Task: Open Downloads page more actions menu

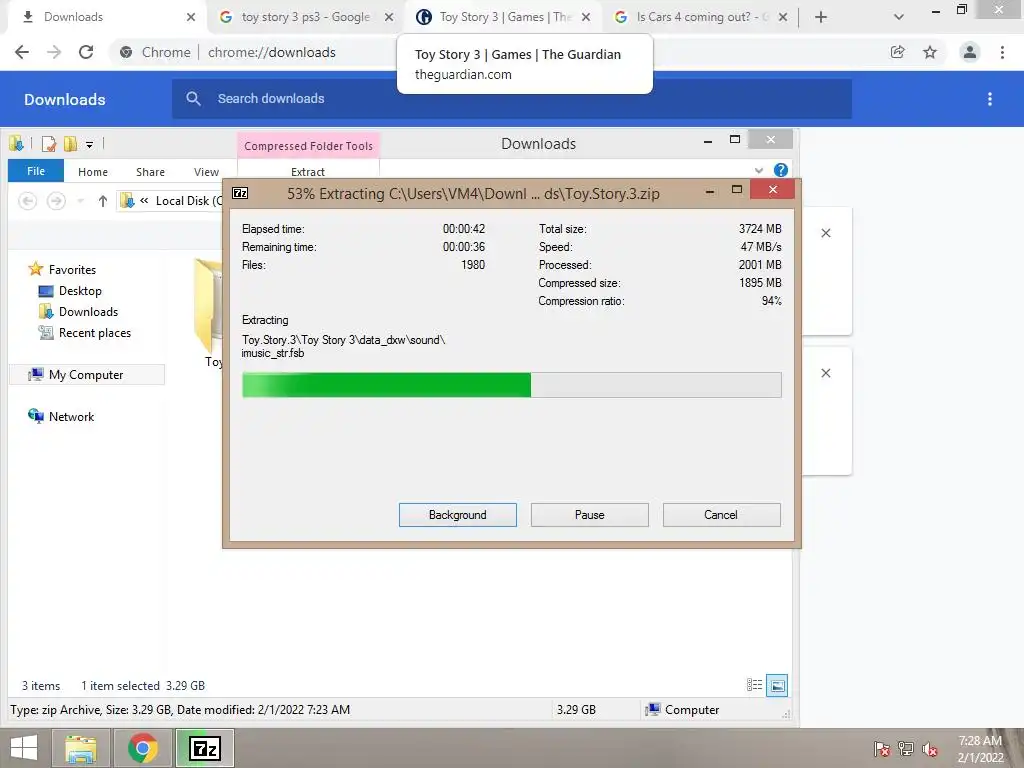Action: (990, 99)
